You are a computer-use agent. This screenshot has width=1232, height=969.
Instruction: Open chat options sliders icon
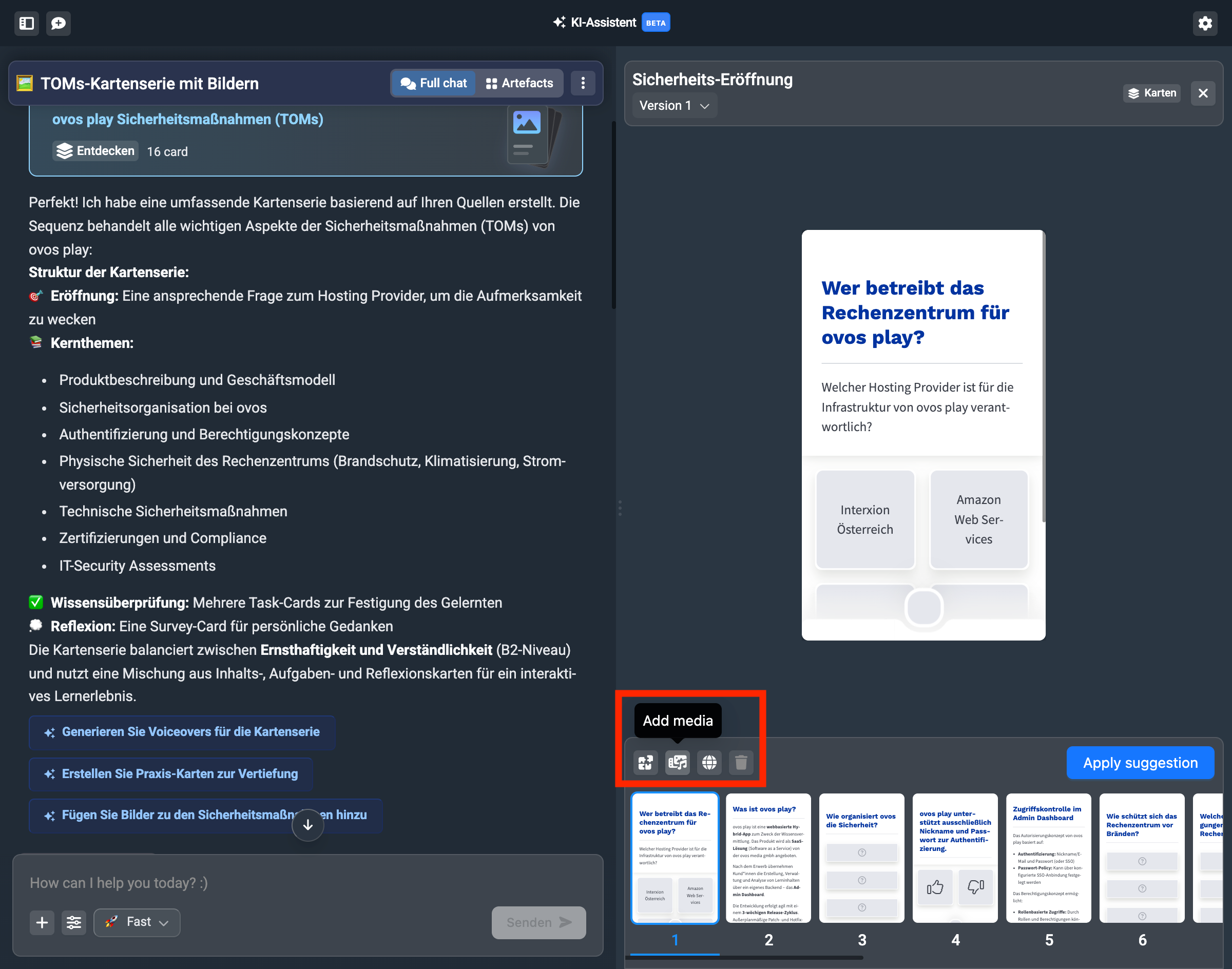tap(74, 922)
